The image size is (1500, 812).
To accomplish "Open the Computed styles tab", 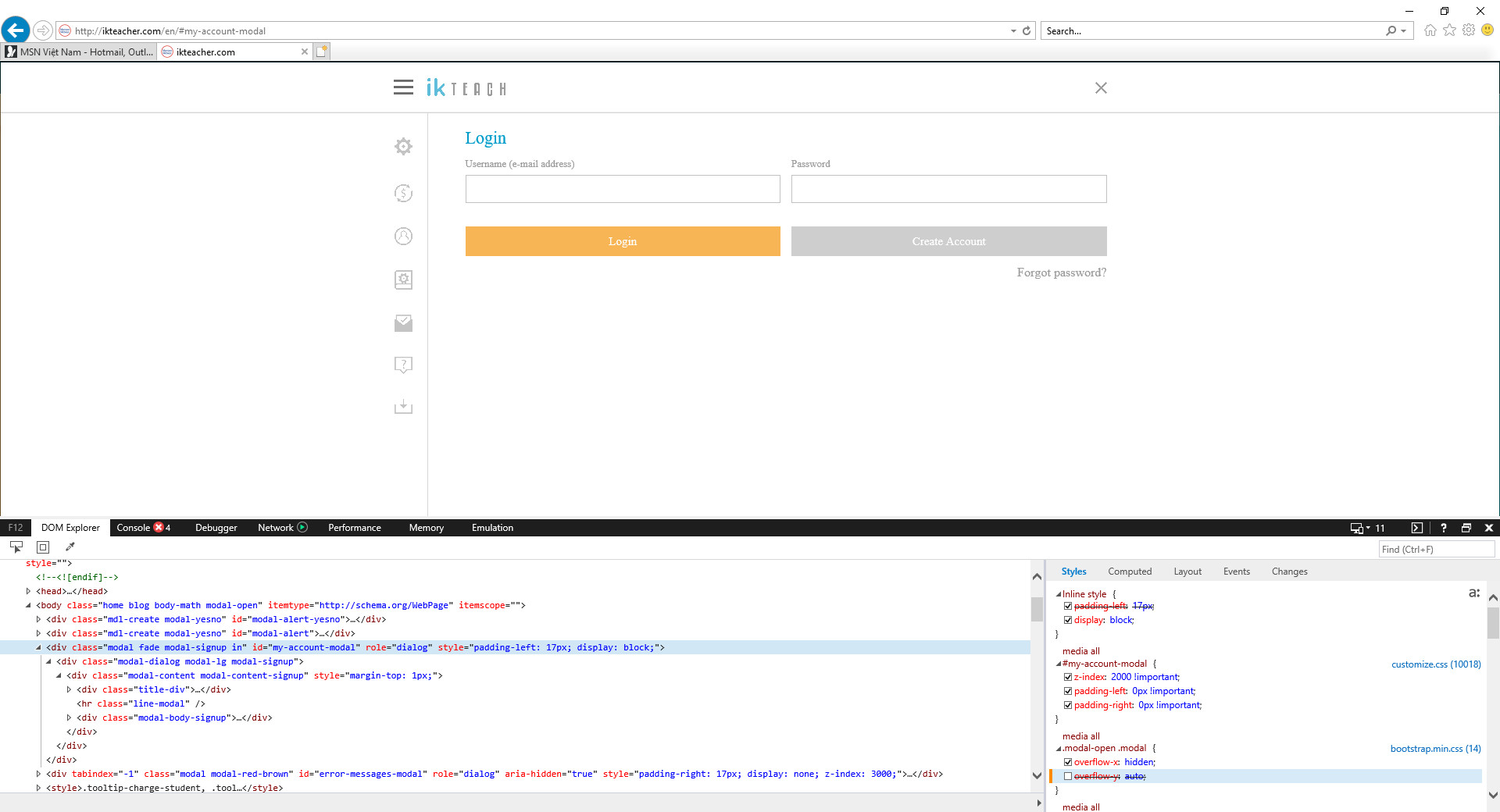I will pyautogui.click(x=1129, y=572).
